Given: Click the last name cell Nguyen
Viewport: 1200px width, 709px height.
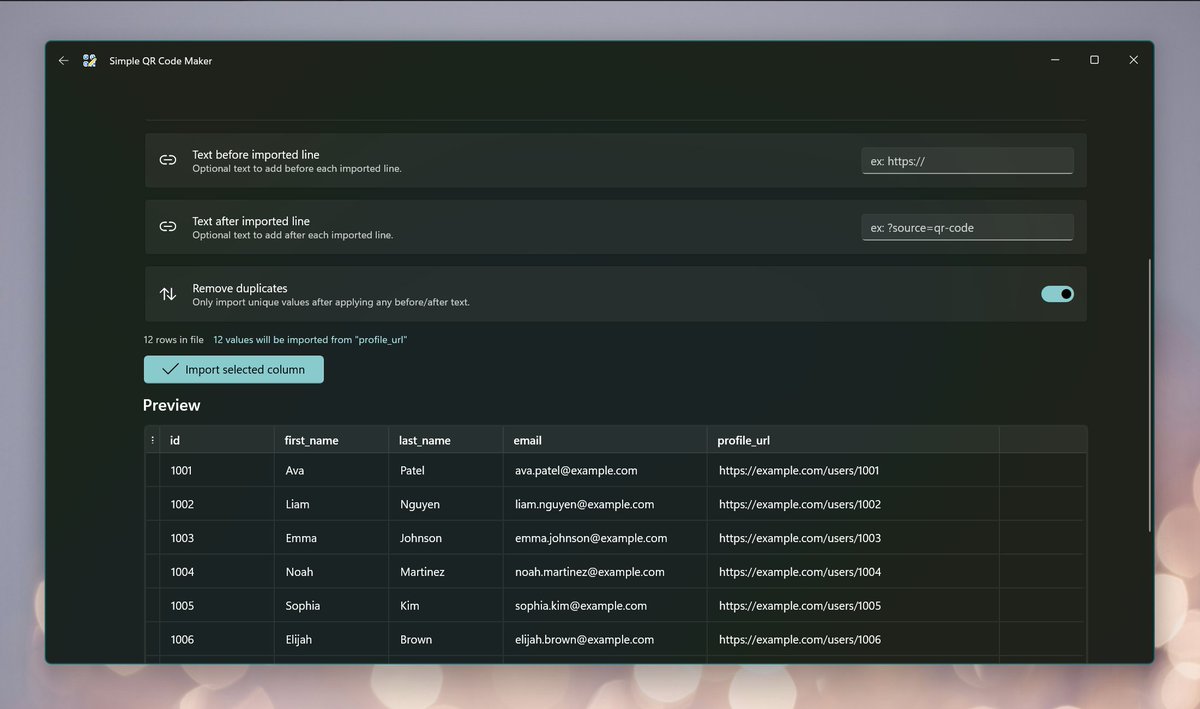Looking at the screenshot, I should 446,504.
